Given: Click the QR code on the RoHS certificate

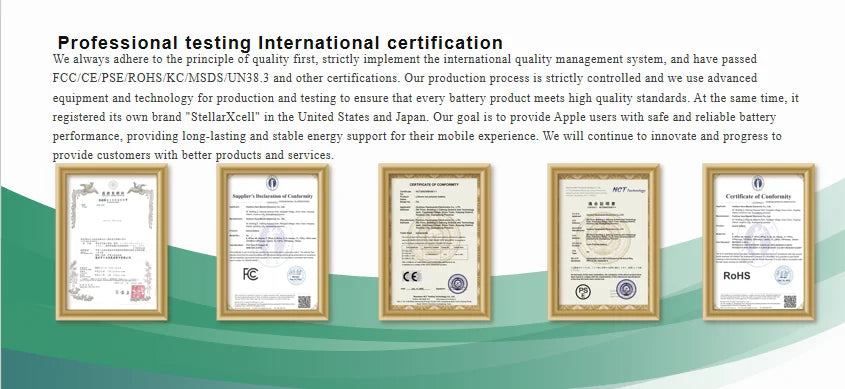Looking at the screenshot, I should click(789, 301).
